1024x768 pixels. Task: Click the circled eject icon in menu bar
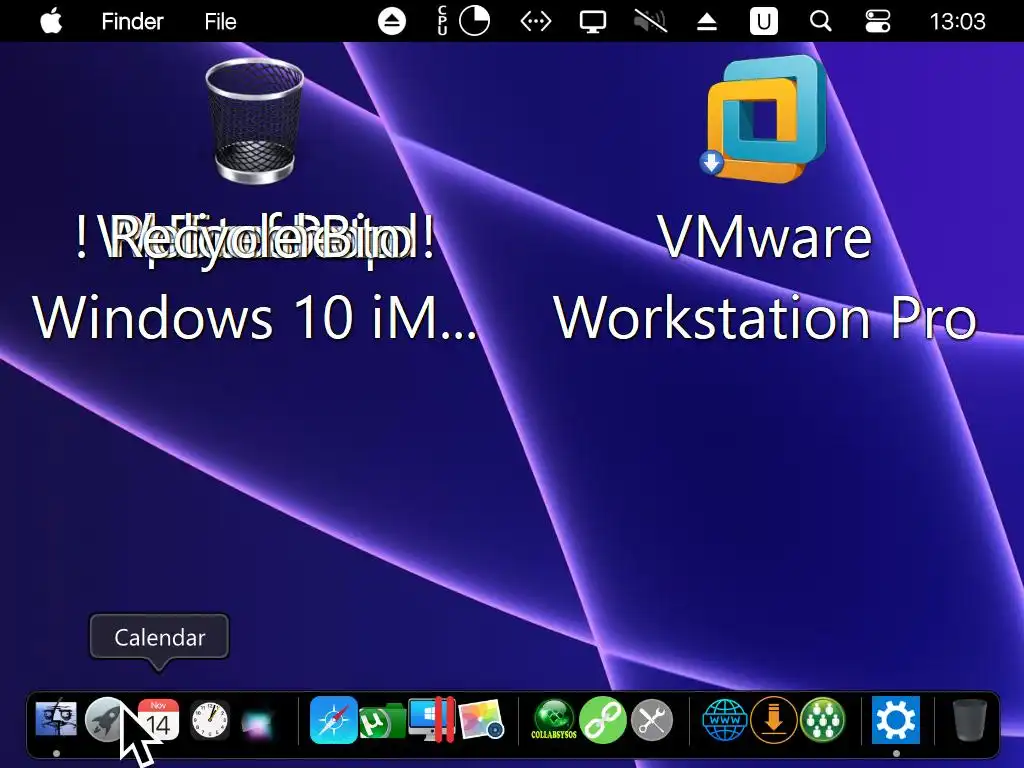(x=392, y=22)
